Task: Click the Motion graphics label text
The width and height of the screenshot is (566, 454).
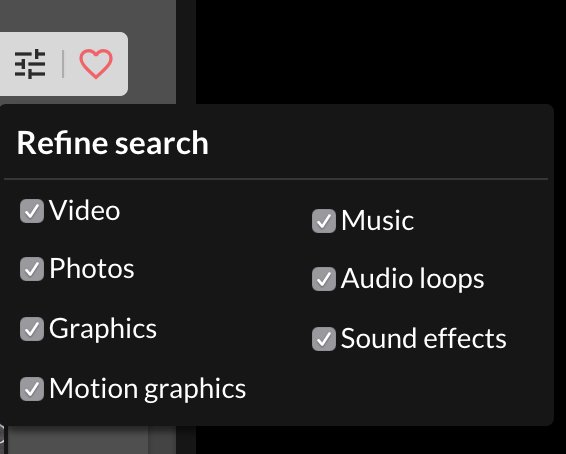Action: (x=148, y=389)
